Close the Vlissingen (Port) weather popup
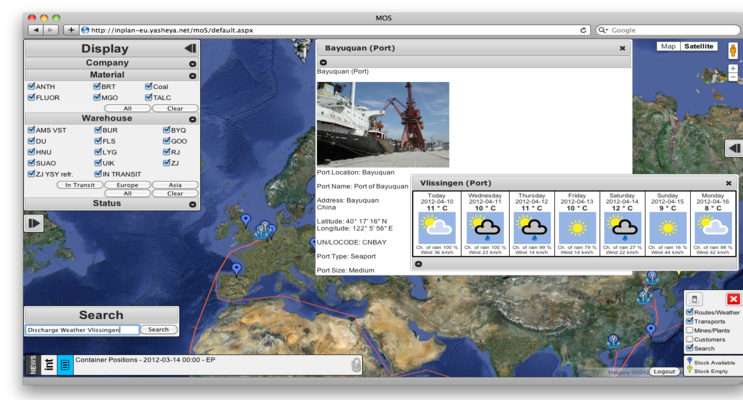This screenshot has height=400, width=743. pyautogui.click(x=729, y=183)
